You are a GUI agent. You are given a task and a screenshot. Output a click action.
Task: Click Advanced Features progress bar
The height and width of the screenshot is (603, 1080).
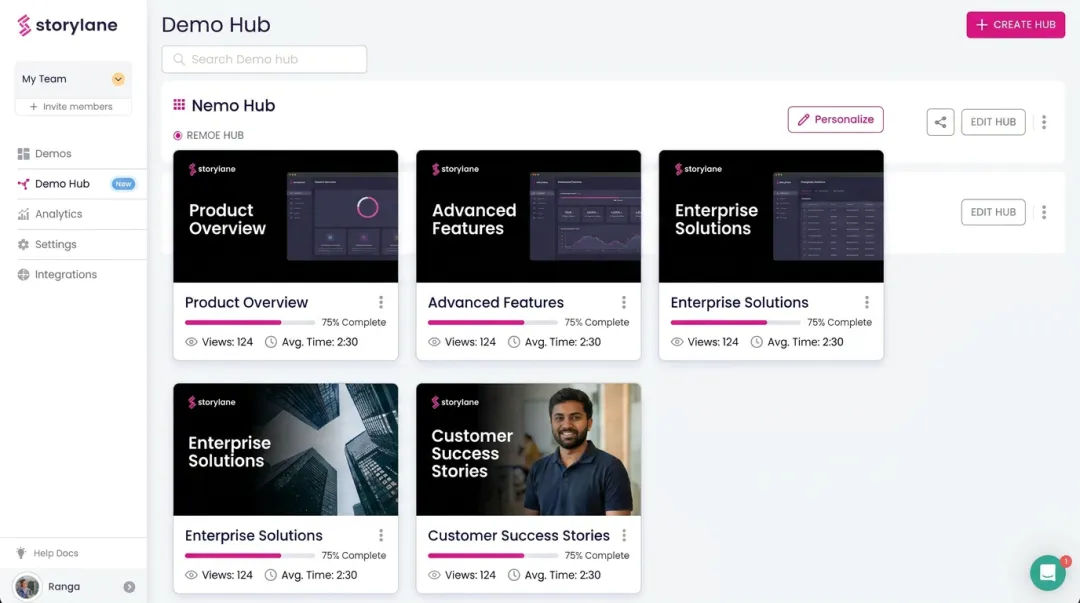click(x=492, y=323)
